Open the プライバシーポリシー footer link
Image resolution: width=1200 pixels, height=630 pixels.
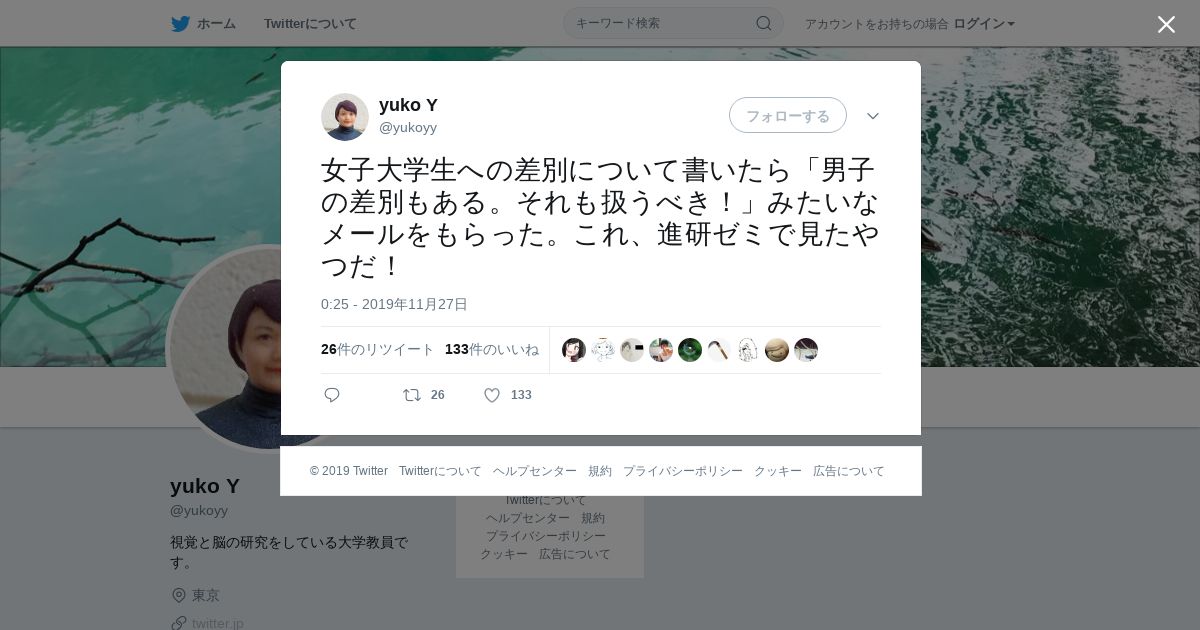tap(683, 471)
